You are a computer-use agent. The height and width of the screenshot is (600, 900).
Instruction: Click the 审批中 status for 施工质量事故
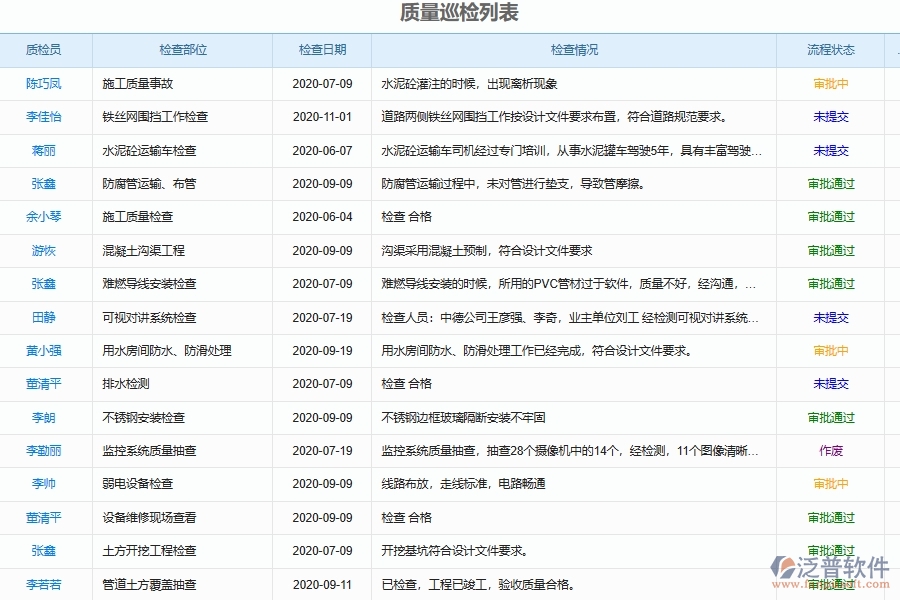(x=831, y=84)
